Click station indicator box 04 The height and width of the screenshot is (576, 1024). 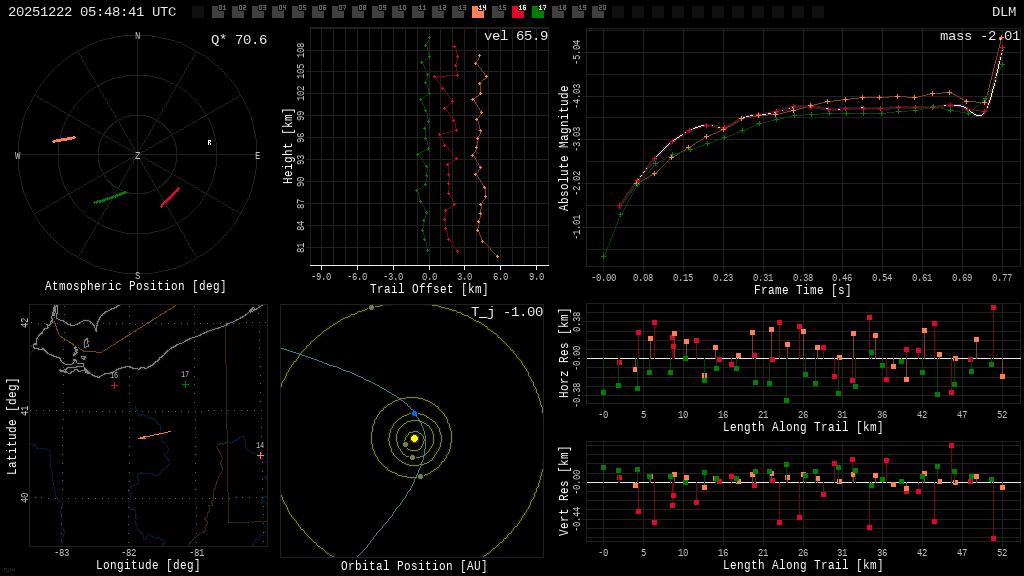278,12
